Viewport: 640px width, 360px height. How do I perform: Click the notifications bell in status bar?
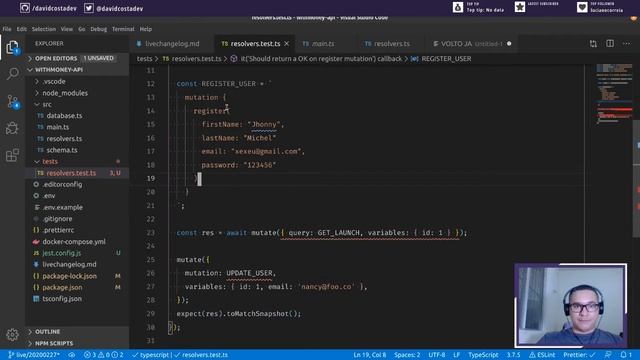click(626, 355)
